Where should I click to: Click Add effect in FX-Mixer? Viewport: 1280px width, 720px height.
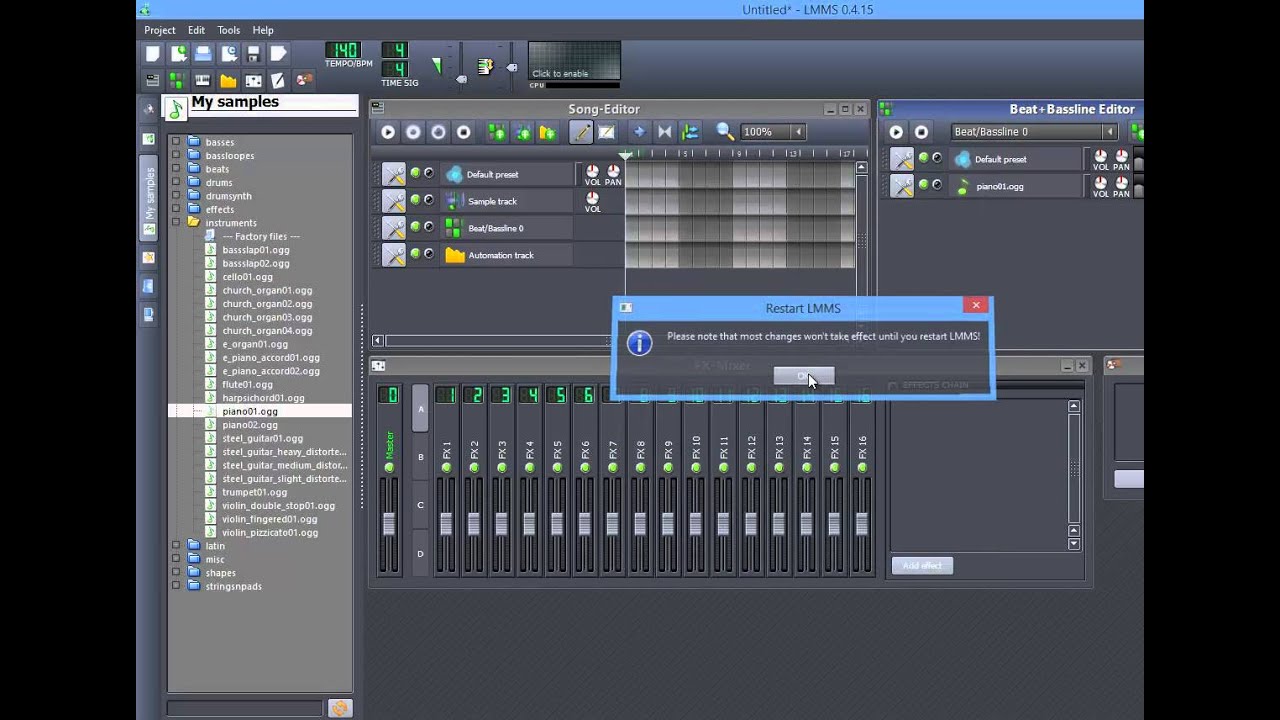click(922, 565)
